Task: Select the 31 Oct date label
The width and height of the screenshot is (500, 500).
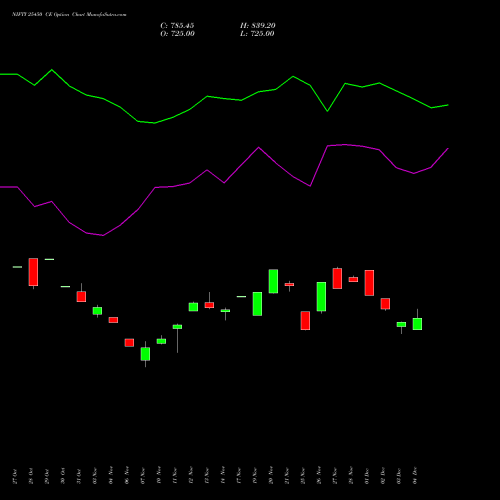Action: 79,476
